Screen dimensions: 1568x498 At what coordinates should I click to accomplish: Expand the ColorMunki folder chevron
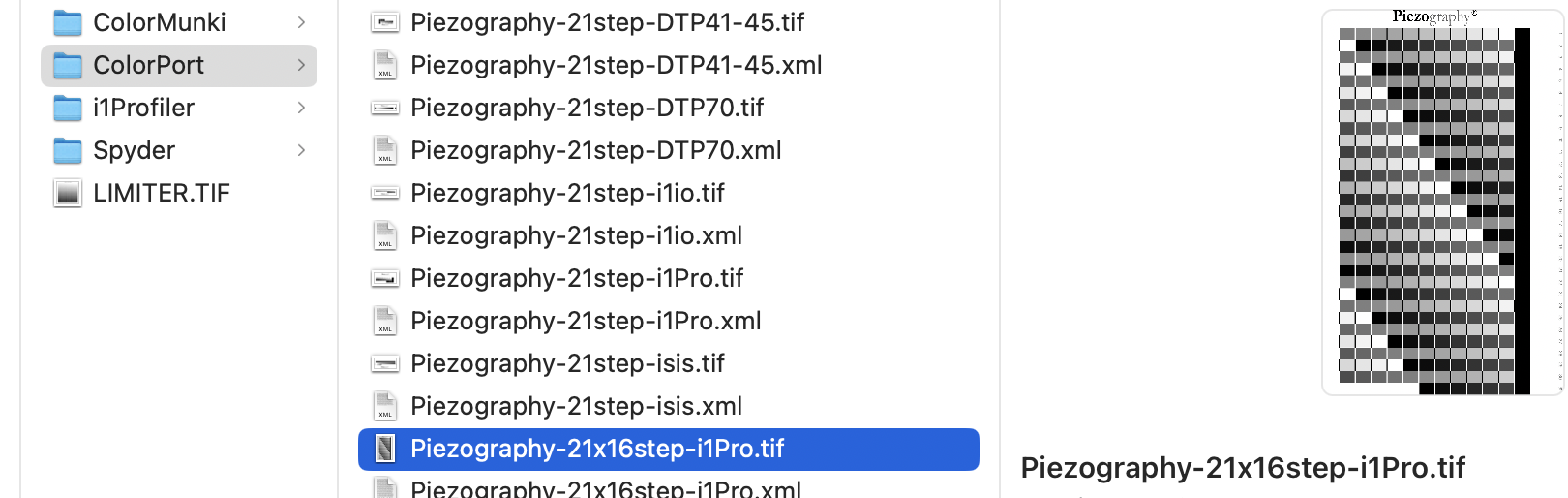(301, 22)
